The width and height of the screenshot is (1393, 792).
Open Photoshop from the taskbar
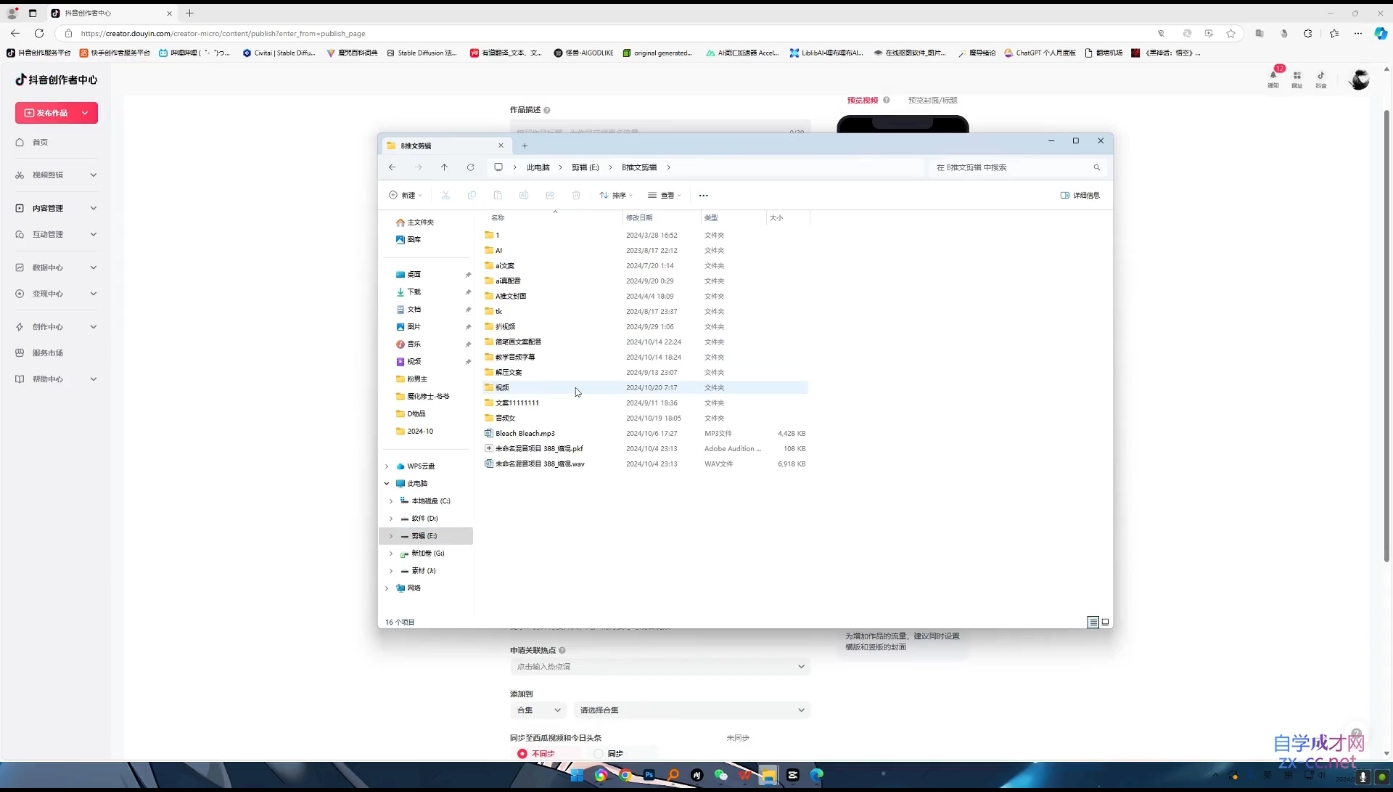pos(649,775)
